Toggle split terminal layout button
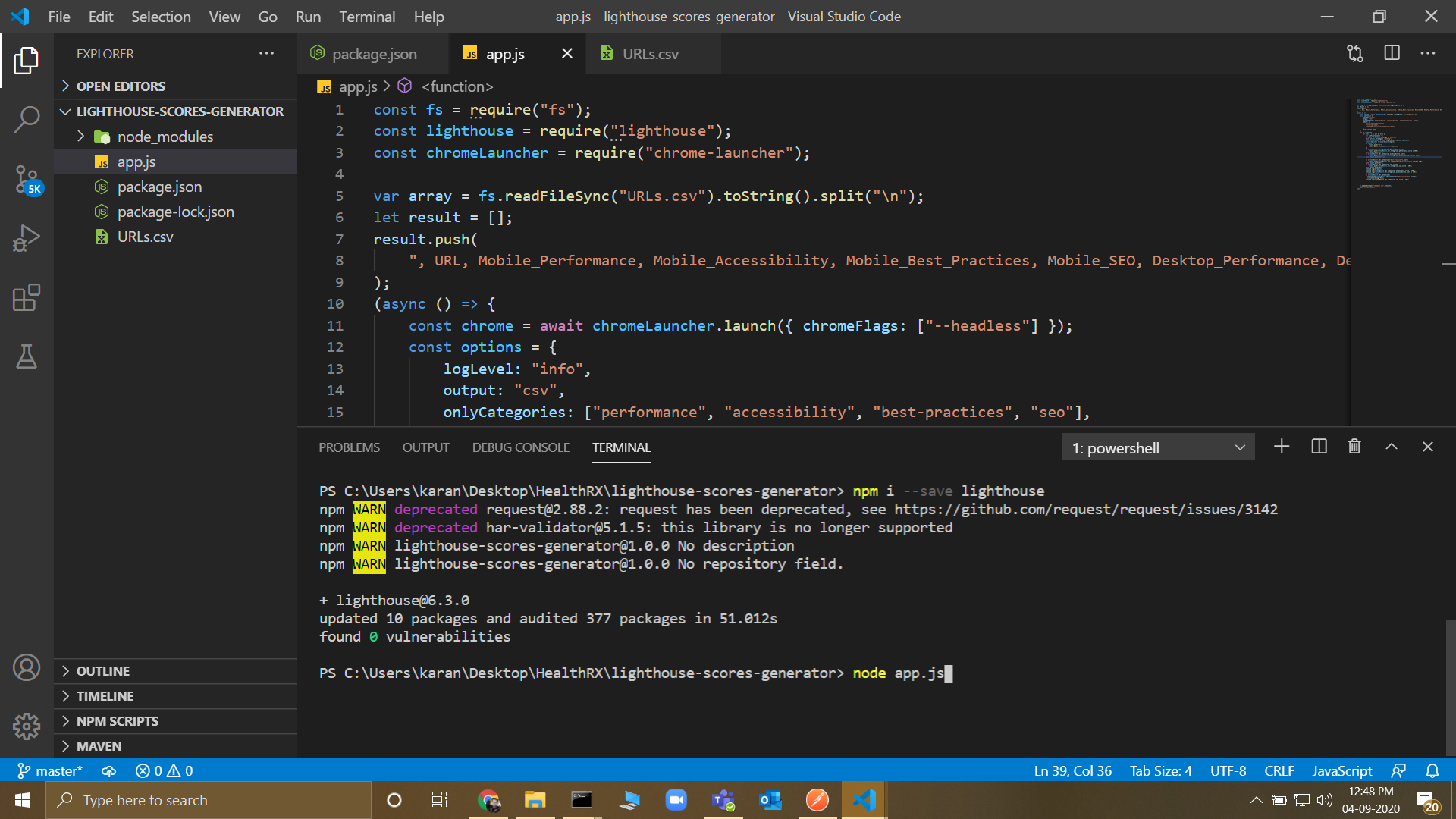The width and height of the screenshot is (1456, 819). point(1319,447)
